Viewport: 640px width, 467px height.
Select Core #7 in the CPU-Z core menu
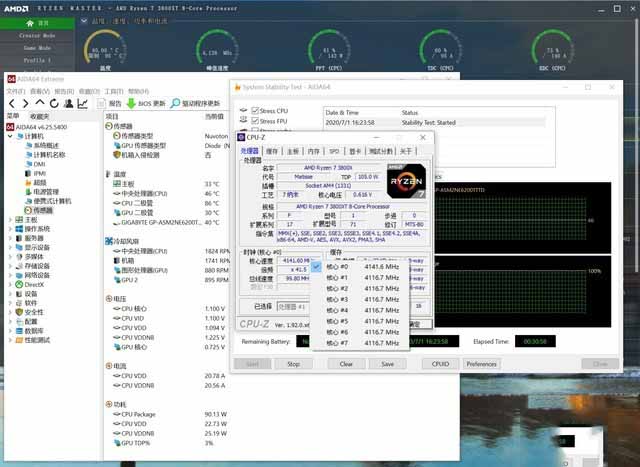tap(360, 343)
